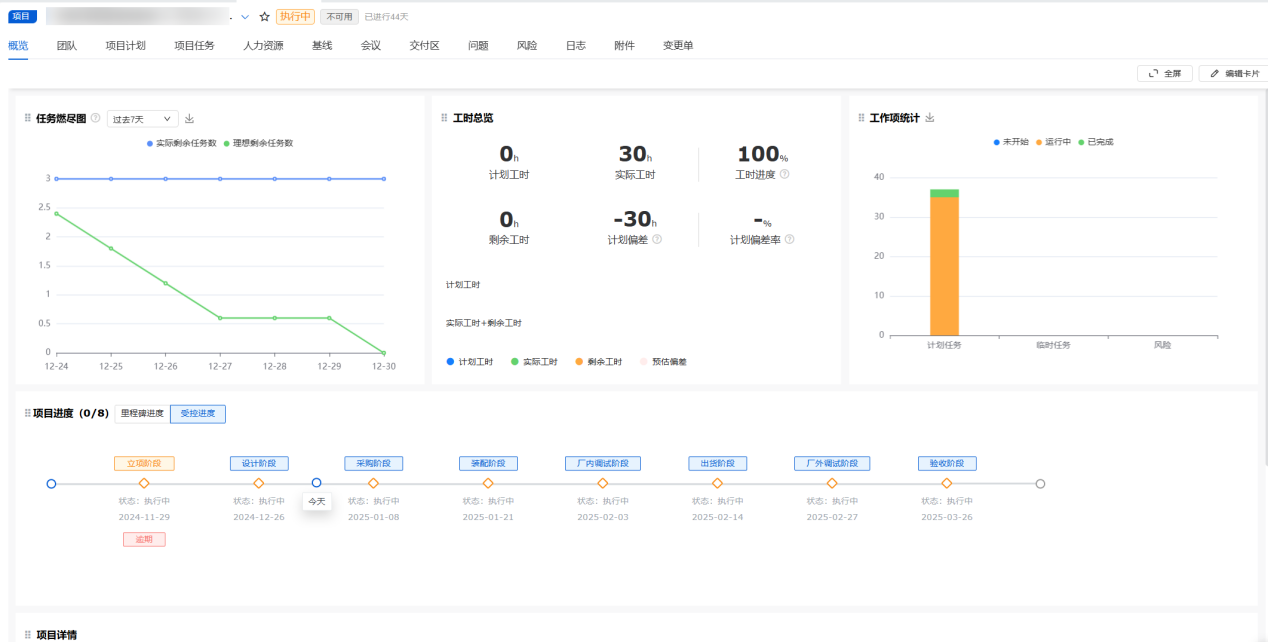Open the 日志 tab
The width and height of the screenshot is (1268, 642).
point(576,46)
